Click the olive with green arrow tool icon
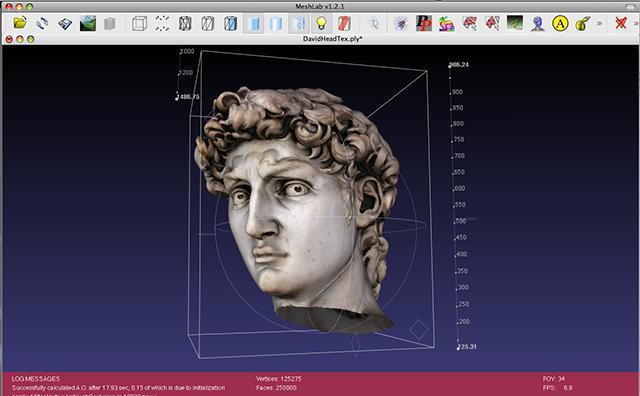Viewport: 640px width, 396px height. coord(583,23)
